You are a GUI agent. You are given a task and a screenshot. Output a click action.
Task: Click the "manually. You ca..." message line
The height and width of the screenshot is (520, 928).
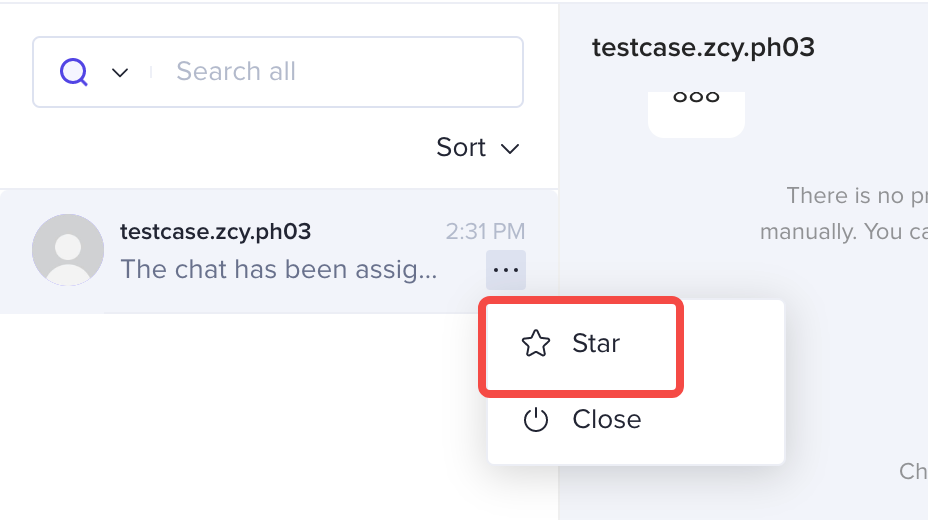(x=843, y=232)
